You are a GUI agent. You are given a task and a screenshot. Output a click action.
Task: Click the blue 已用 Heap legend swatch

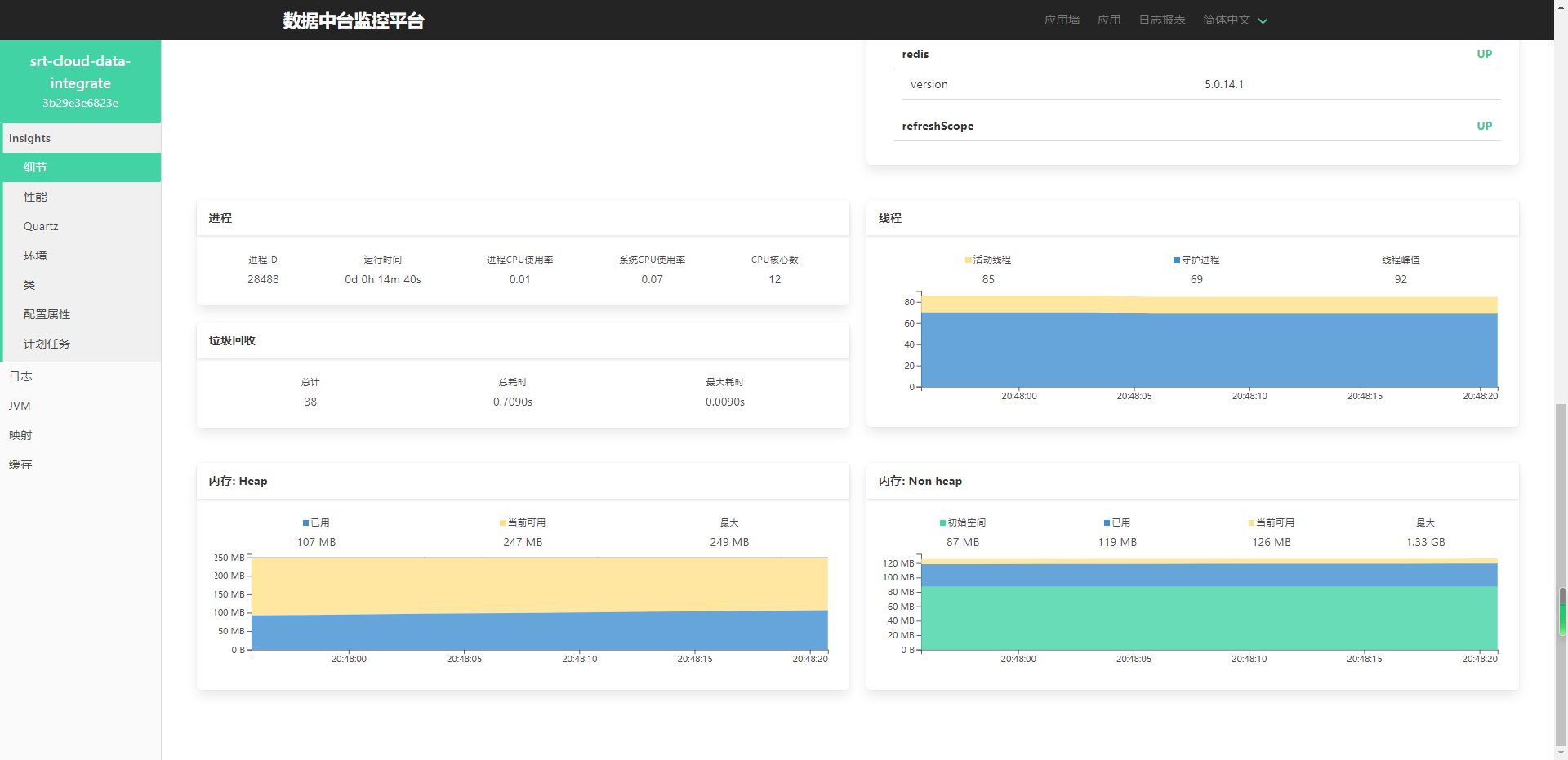click(305, 522)
